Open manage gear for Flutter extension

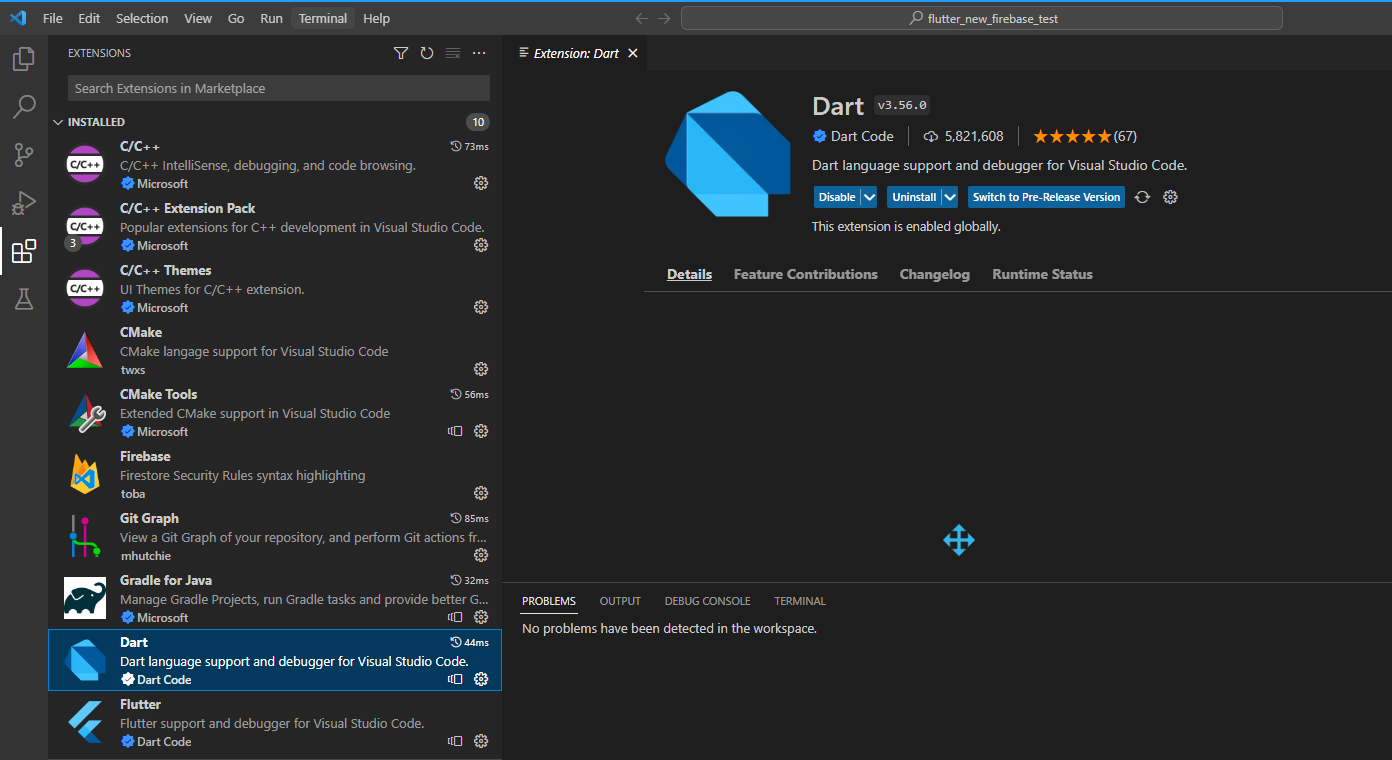(481, 741)
